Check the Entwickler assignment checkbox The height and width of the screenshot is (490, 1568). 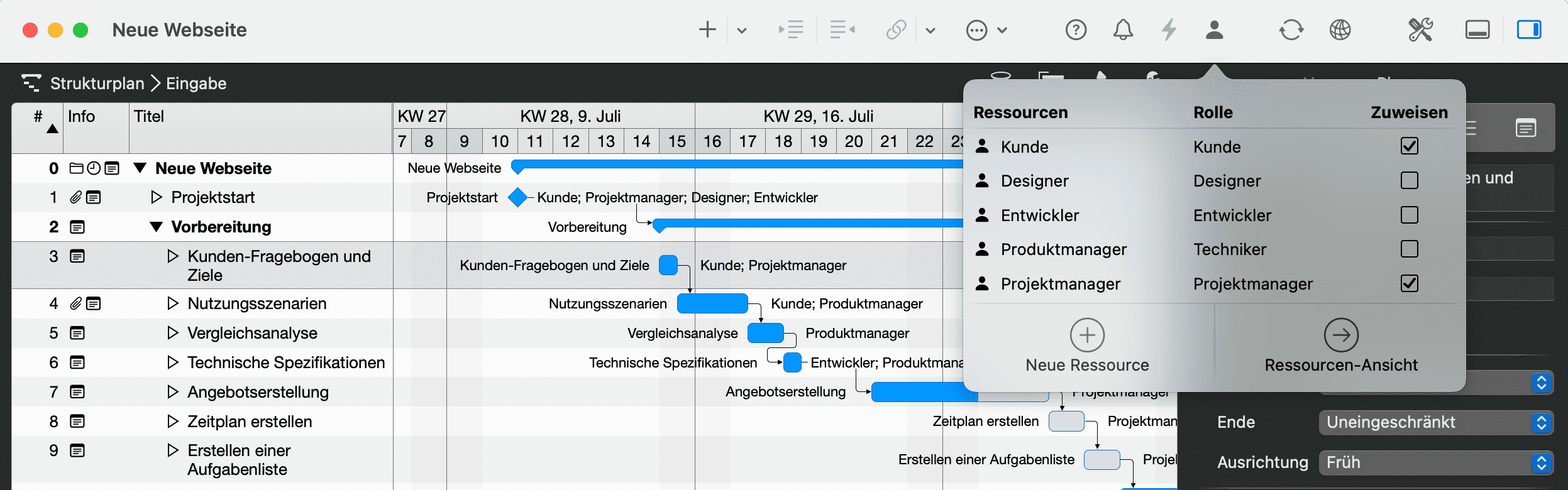point(1409,215)
